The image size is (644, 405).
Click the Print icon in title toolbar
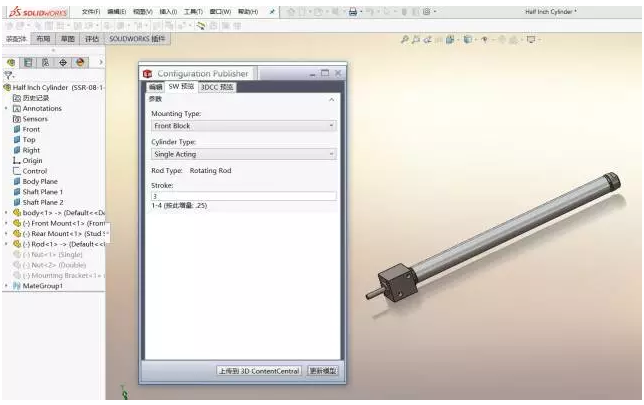click(x=352, y=12)
